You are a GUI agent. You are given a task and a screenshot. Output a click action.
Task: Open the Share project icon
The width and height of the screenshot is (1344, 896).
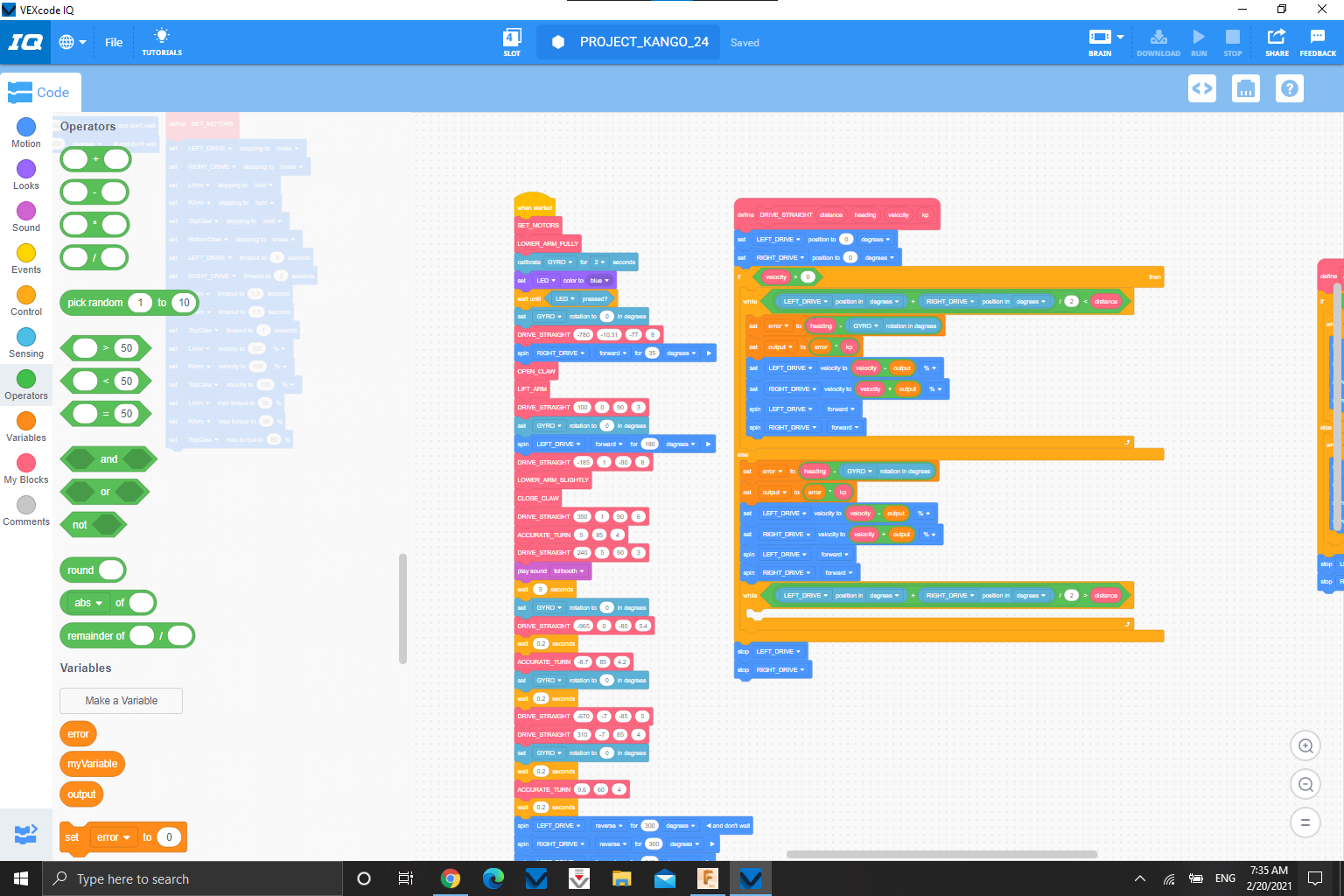pyautogui.click(x=1277, y=41)
